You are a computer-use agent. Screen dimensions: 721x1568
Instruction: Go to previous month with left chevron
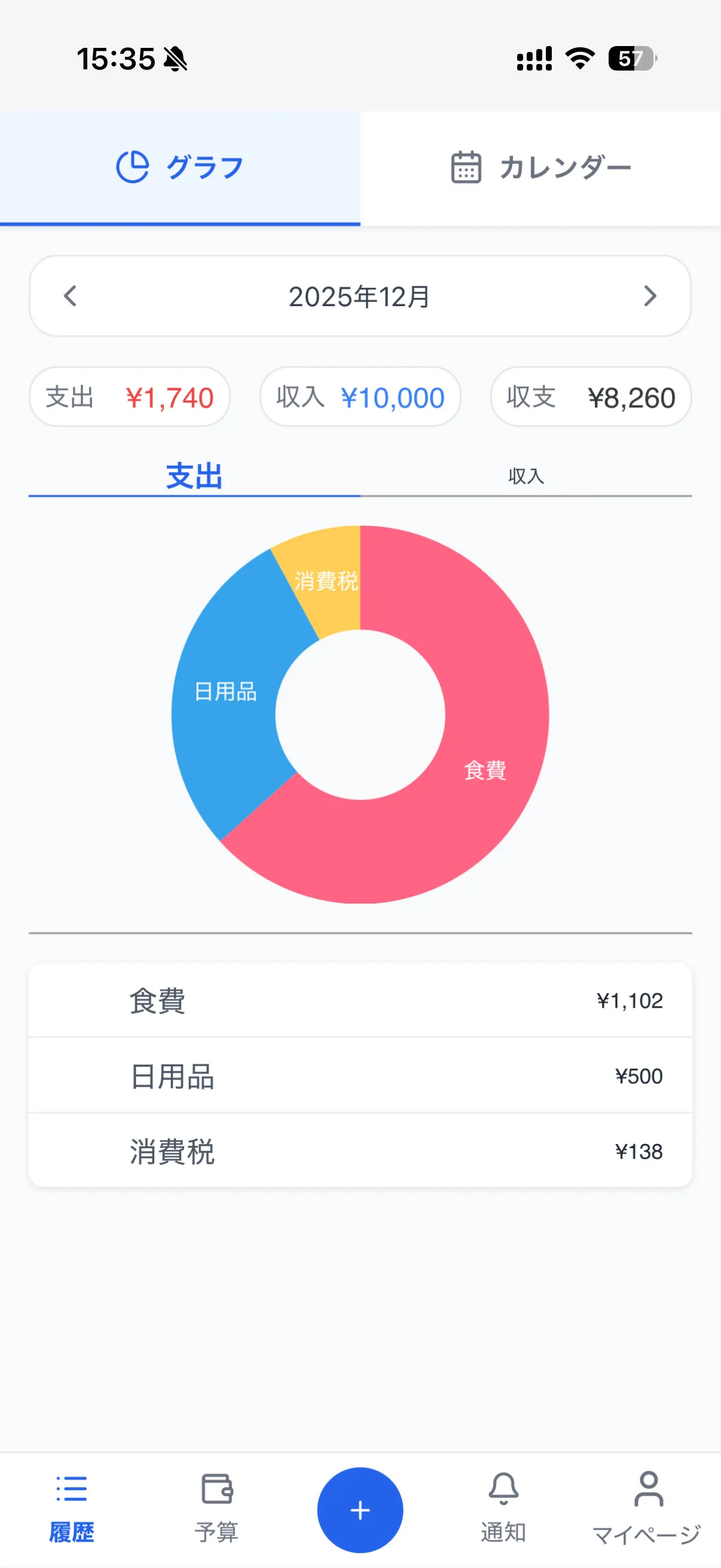(x=70, y=297)
